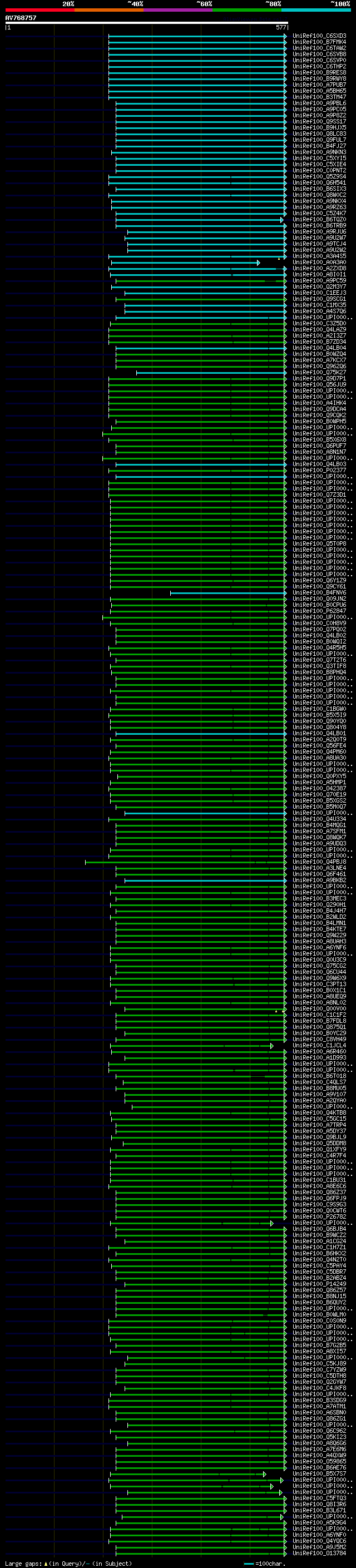This screenshot has height=1568, width=356.
Task: Select hit UniRef100_P26782
Action: pos(319,1216)
